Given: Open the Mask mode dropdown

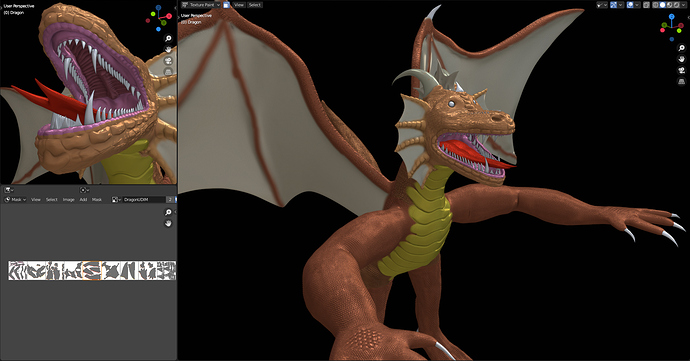Looking at the screenshot, I should coord(15,199).
